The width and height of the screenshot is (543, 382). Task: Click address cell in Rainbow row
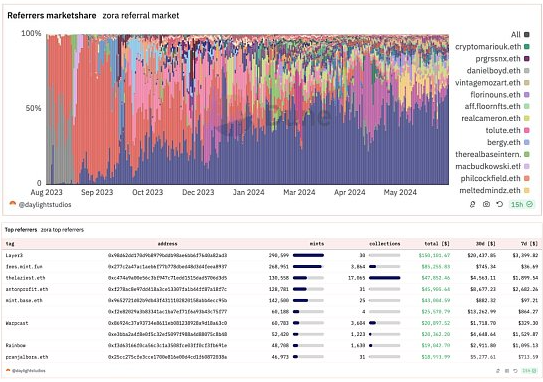pos(167,346)
